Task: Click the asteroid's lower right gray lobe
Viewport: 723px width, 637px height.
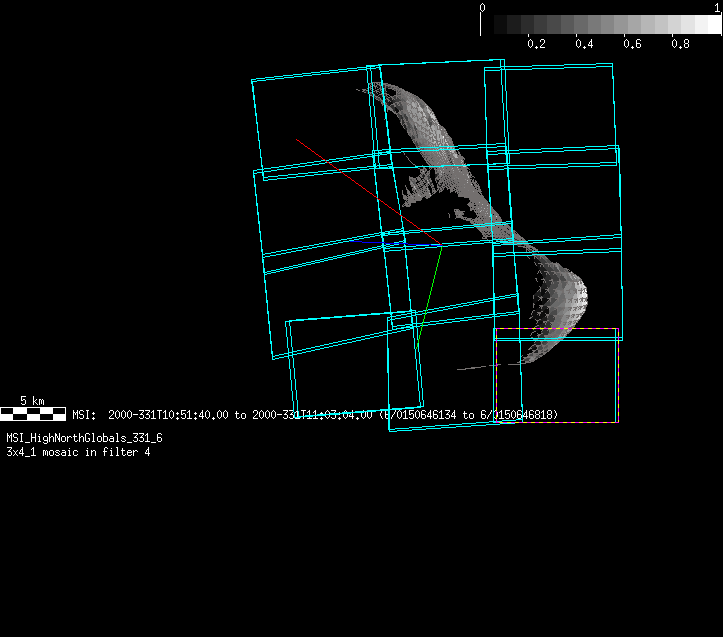Action: [560, 300]
